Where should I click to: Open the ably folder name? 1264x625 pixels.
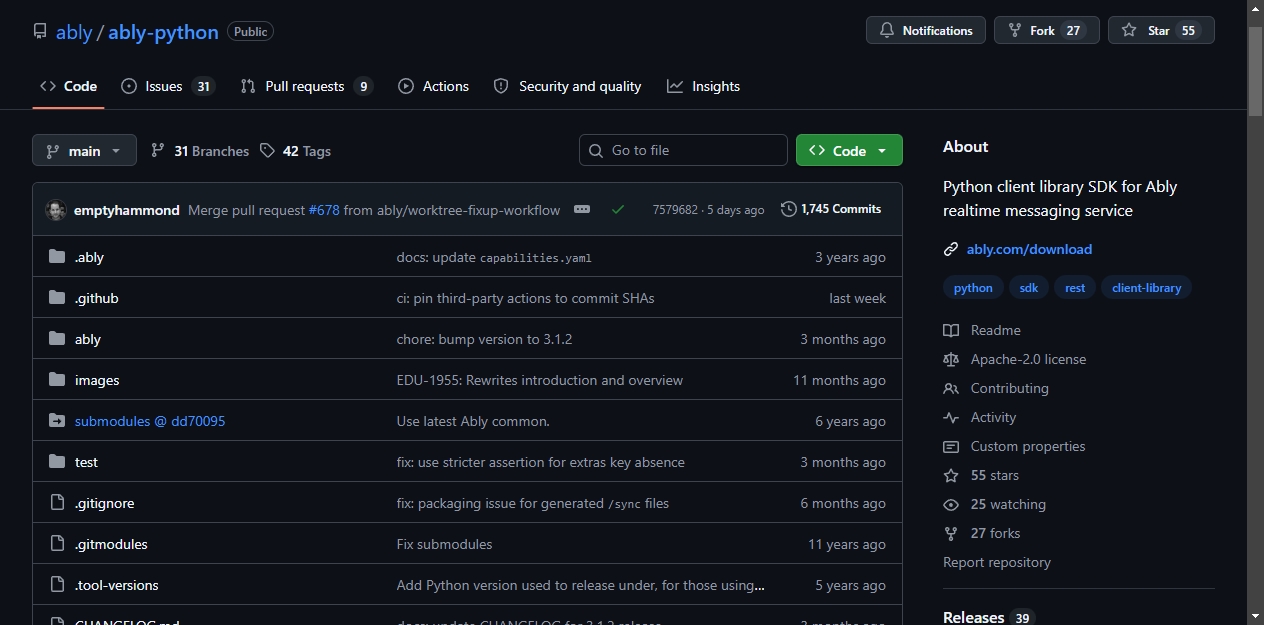point(88,339)
